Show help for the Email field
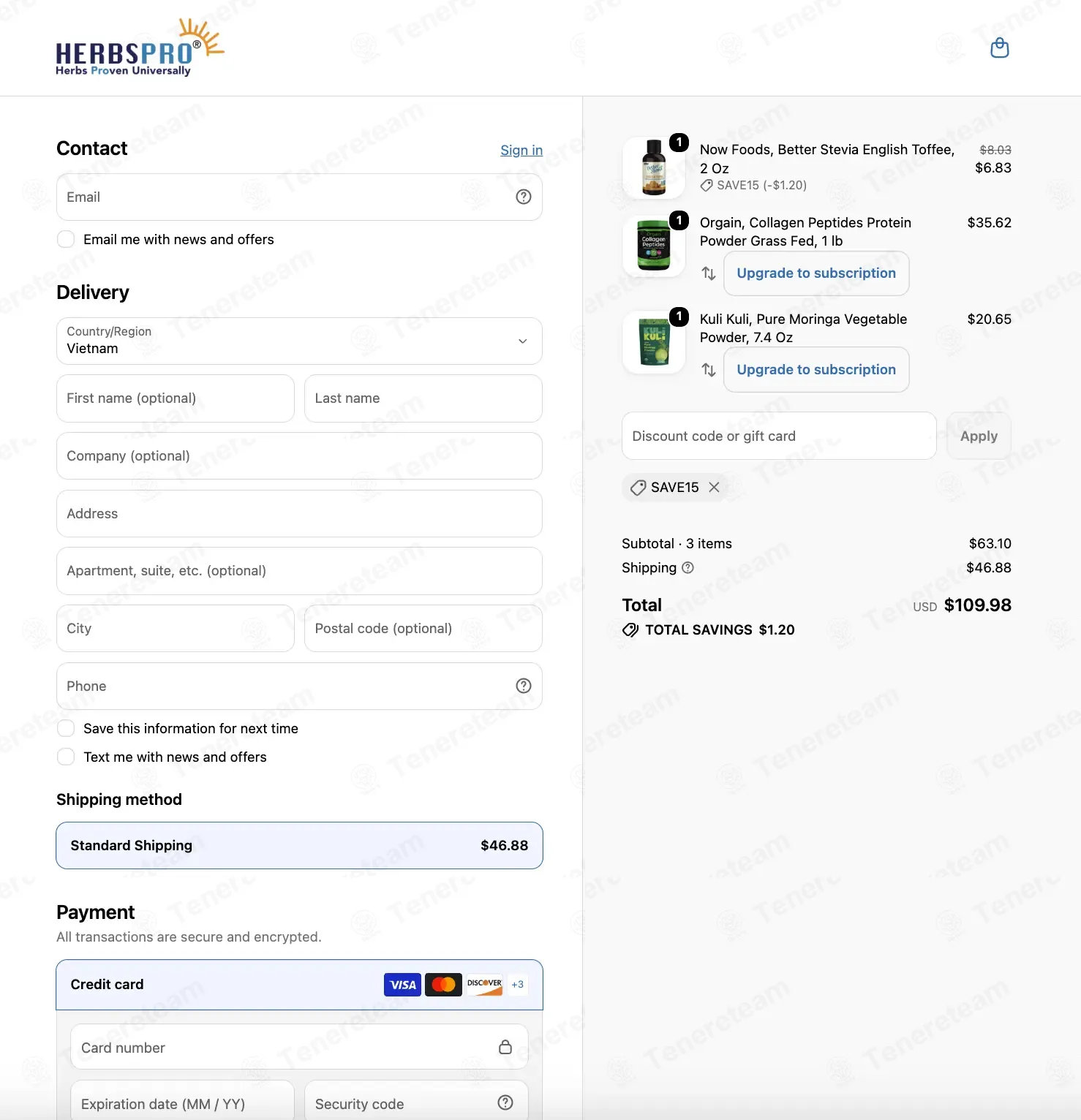Screen dimensions: 1081x1120 524,197
